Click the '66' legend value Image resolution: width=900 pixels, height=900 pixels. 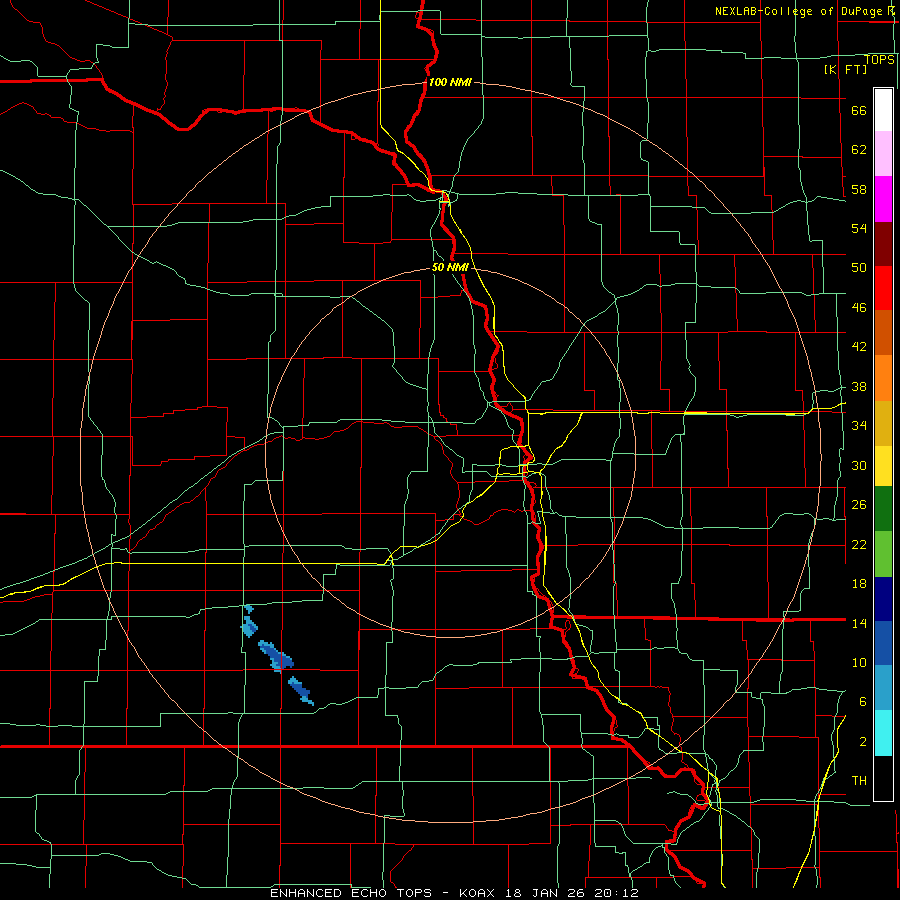(x=859, y=111)
